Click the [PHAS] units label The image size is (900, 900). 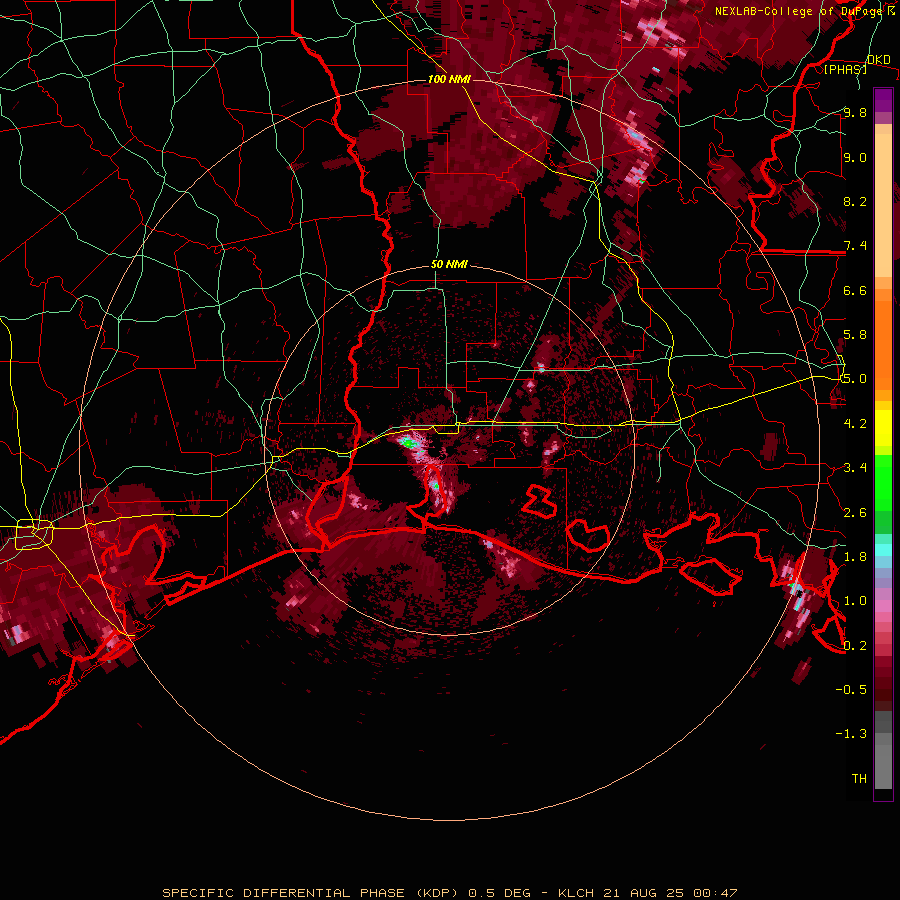pyautogui.click(x=845, y=69)
